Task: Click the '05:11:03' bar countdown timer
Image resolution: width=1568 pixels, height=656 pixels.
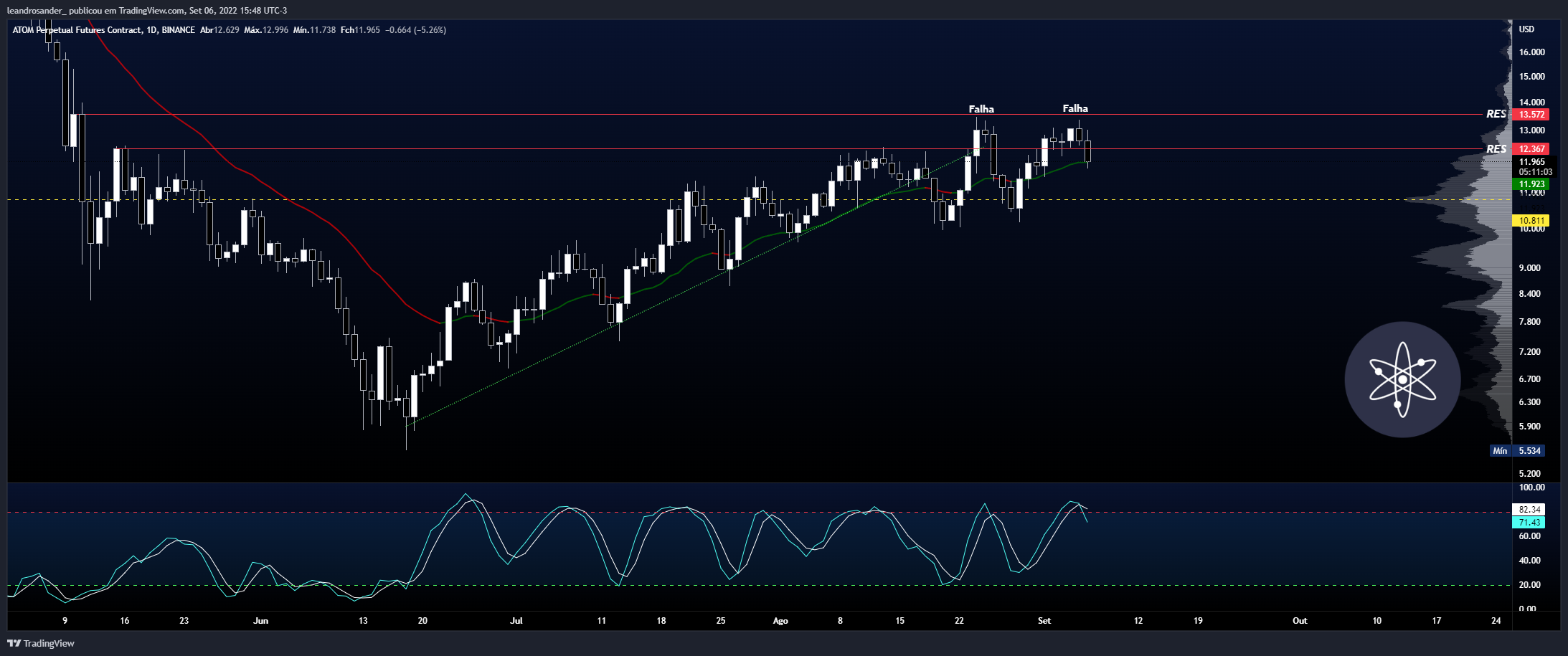Action: pos(1535,172)
